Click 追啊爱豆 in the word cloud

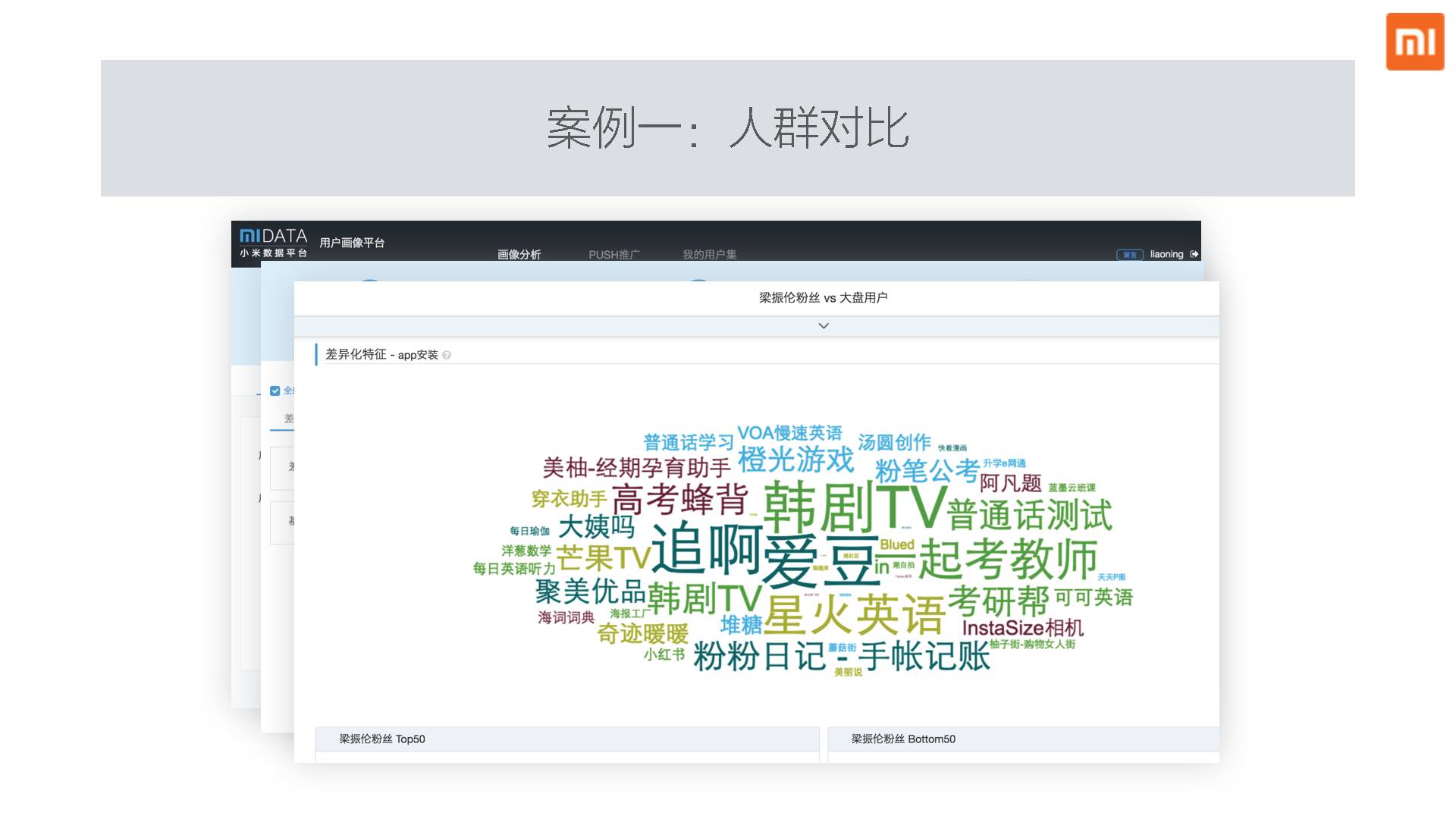pyautogui.click(x=766, y=556)
